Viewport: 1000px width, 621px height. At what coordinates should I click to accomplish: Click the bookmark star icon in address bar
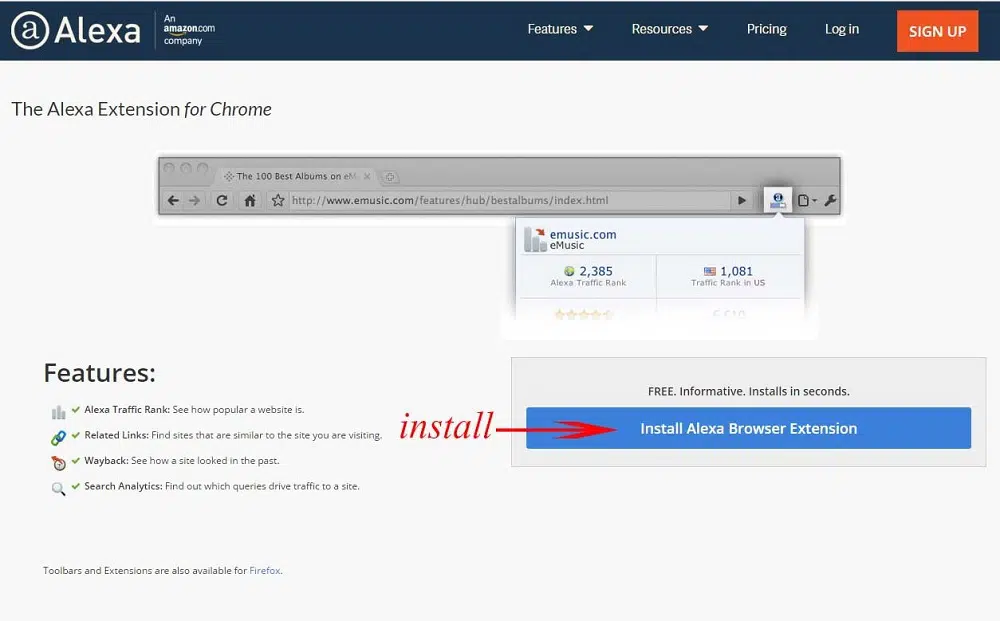coord(278,201)
